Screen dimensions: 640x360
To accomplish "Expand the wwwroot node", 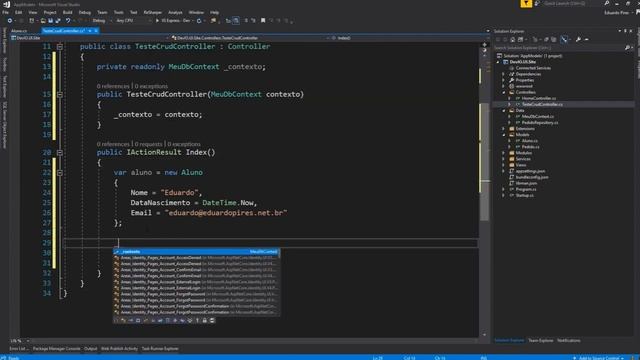I will click(503, 87).
